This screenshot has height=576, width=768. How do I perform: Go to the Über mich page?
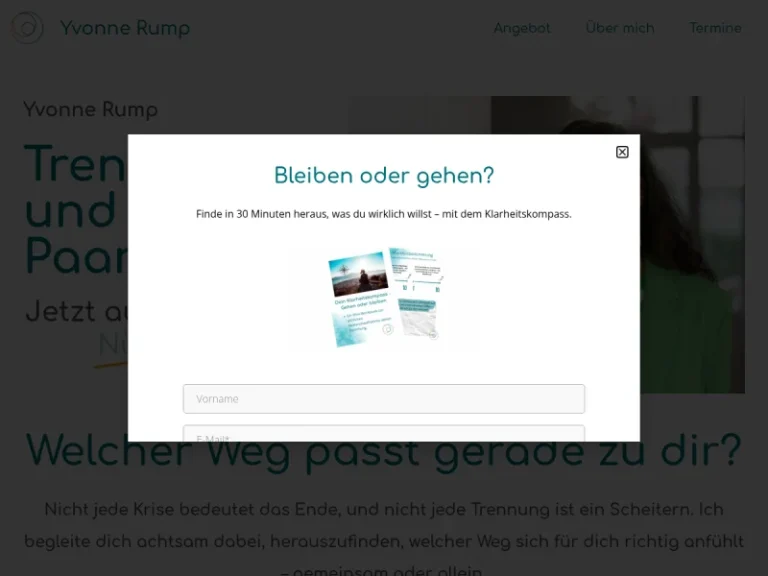[620, 28]
